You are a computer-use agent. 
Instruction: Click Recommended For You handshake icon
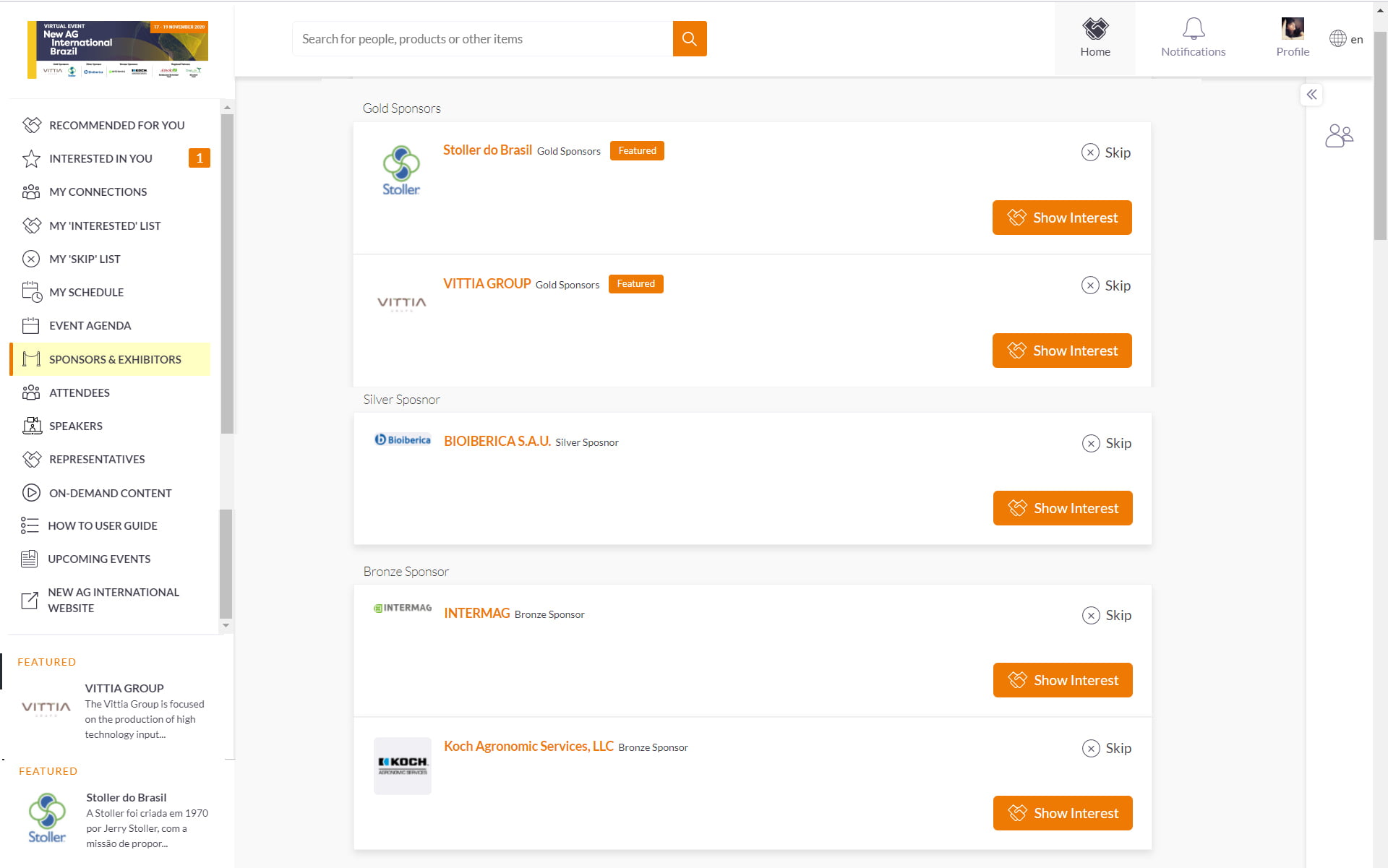click(32, 125)
